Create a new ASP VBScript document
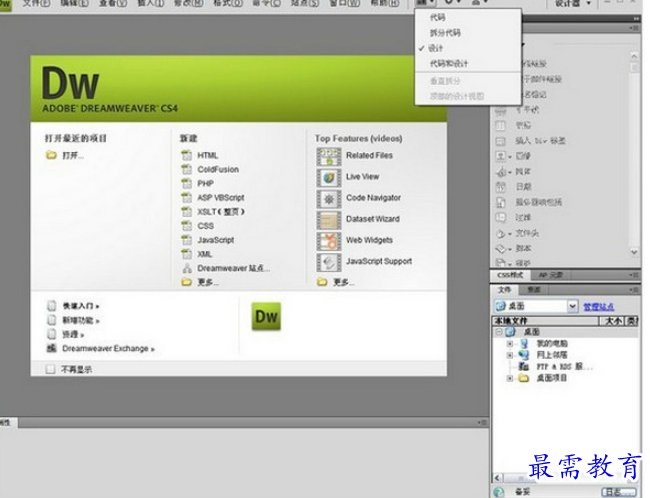This screenshot has height=498, width=650. click(x=221, y=198)
